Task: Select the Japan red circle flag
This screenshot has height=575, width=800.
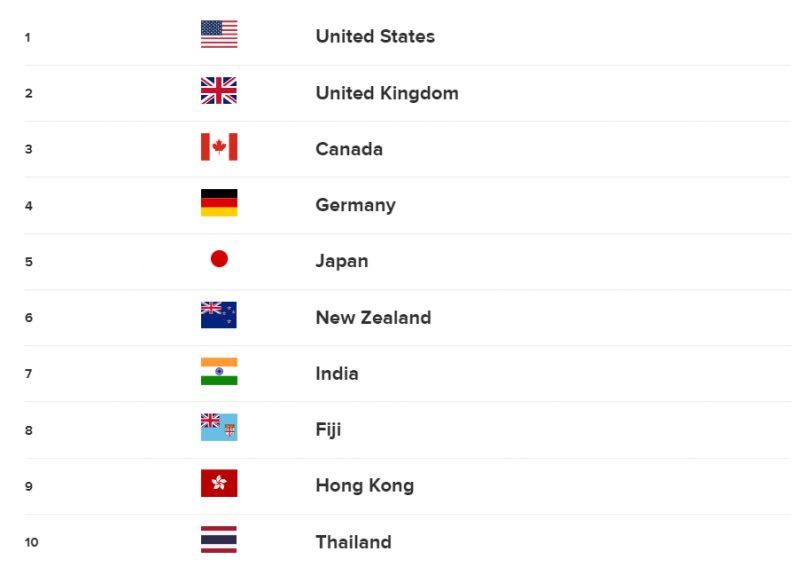Action: click(x=219, y=259)
